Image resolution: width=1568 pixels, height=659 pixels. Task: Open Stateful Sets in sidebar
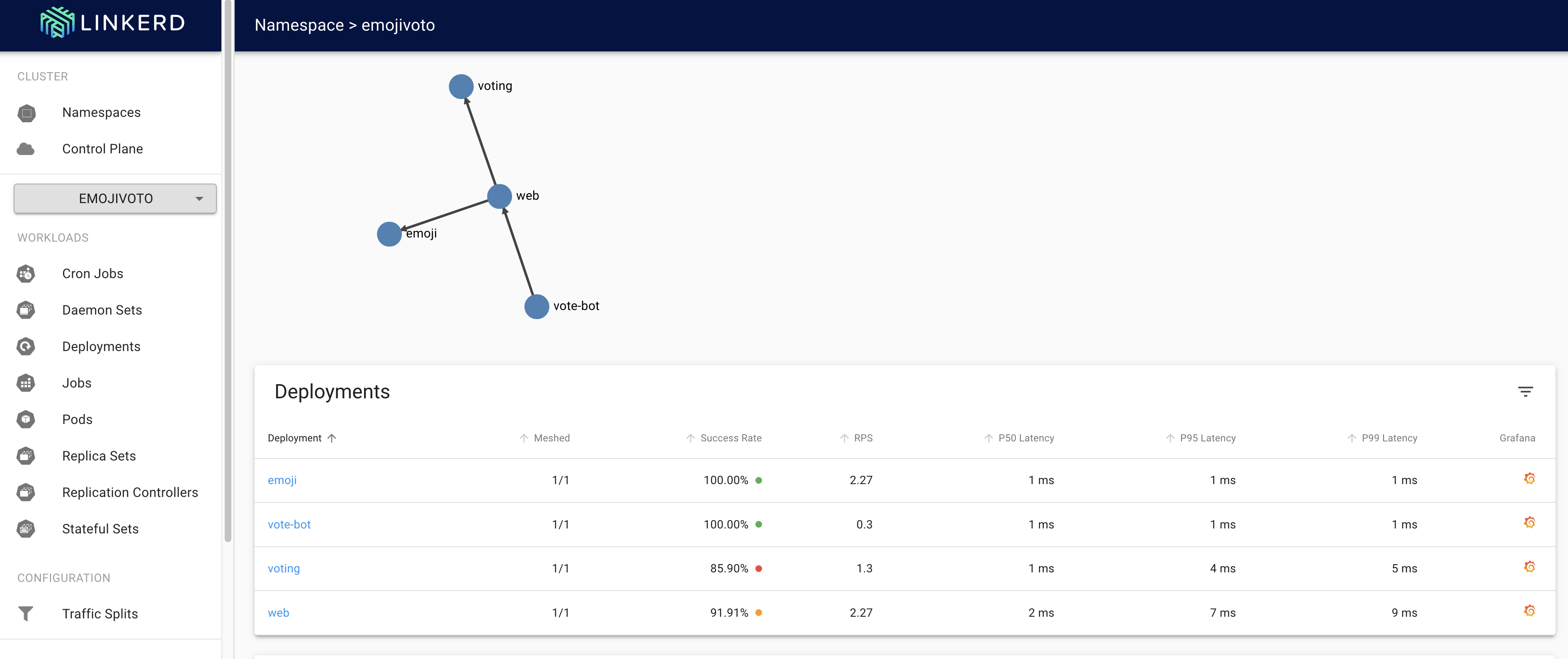(100, 529)
